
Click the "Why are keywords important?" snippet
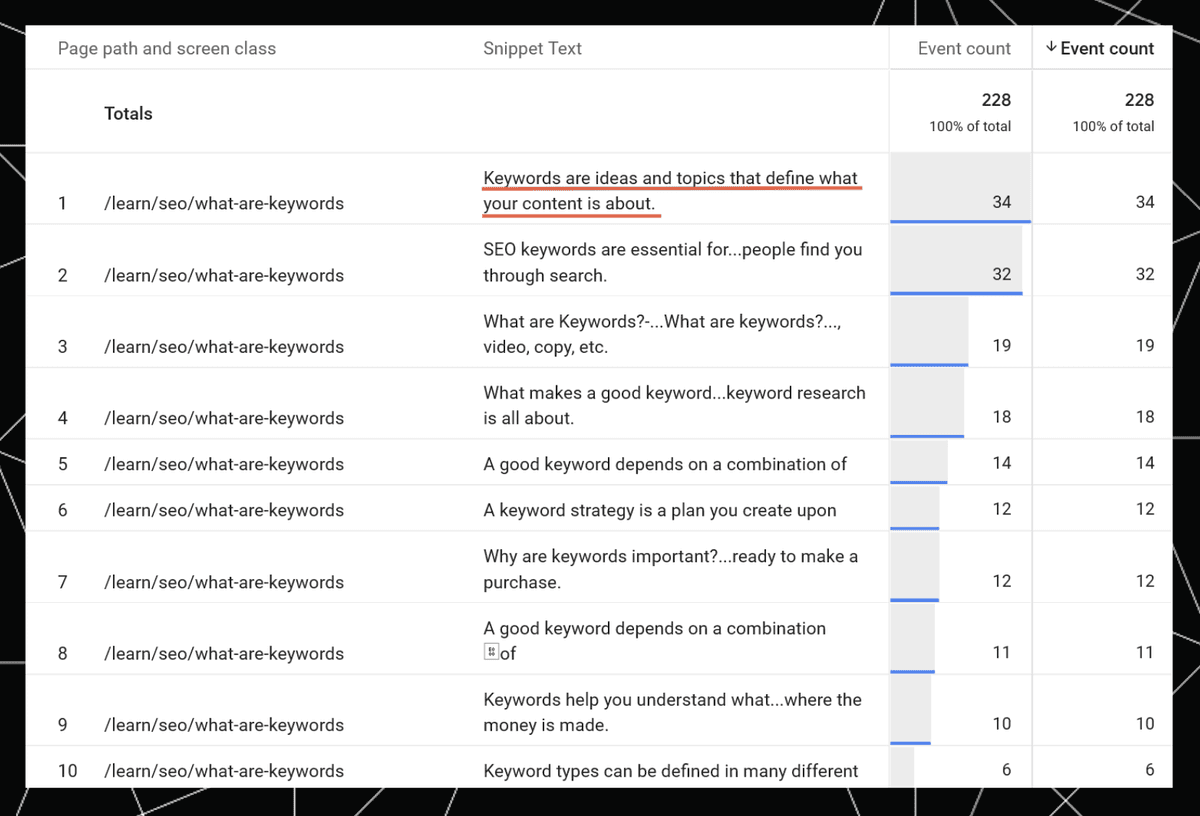669,569
